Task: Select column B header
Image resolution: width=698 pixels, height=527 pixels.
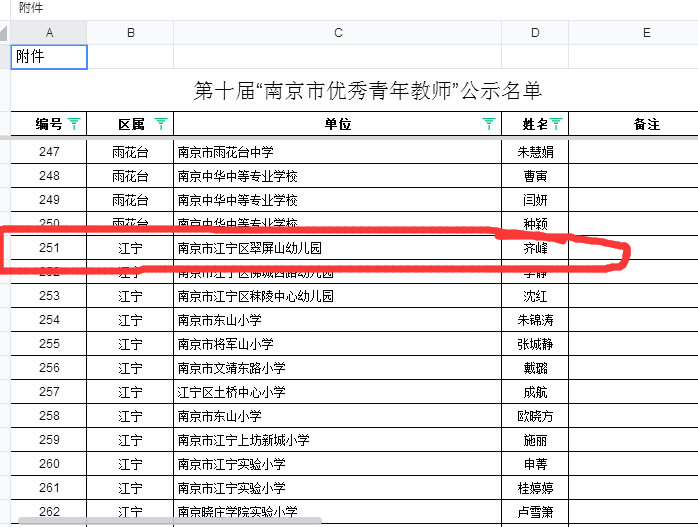Action: coord(130,33)
